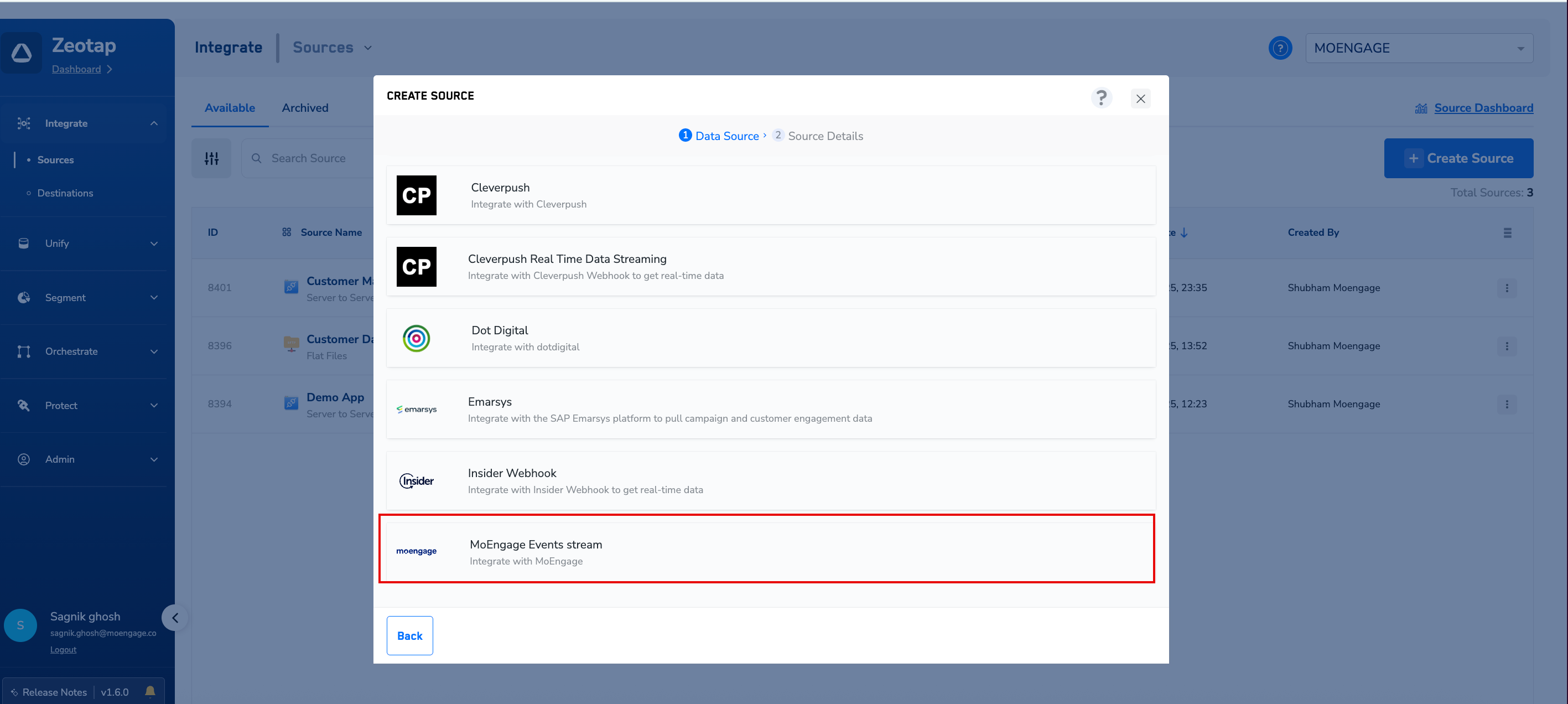Screen dimensions: 1568x704
Task: Open row menu for source 8396
Action: [x=1507, y=346]
